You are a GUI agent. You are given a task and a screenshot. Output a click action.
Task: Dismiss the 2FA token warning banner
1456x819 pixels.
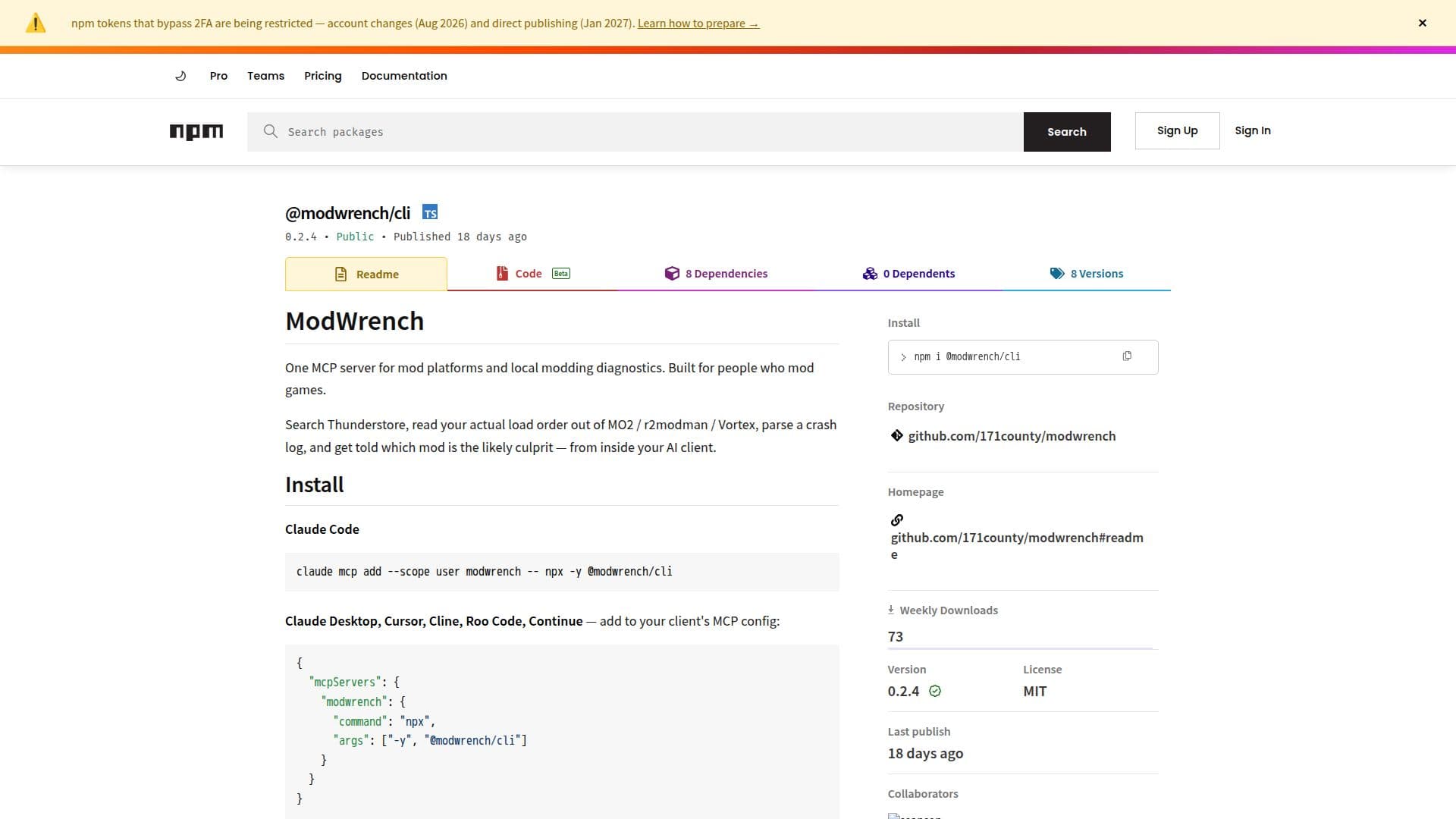[x=1423, y=23]
